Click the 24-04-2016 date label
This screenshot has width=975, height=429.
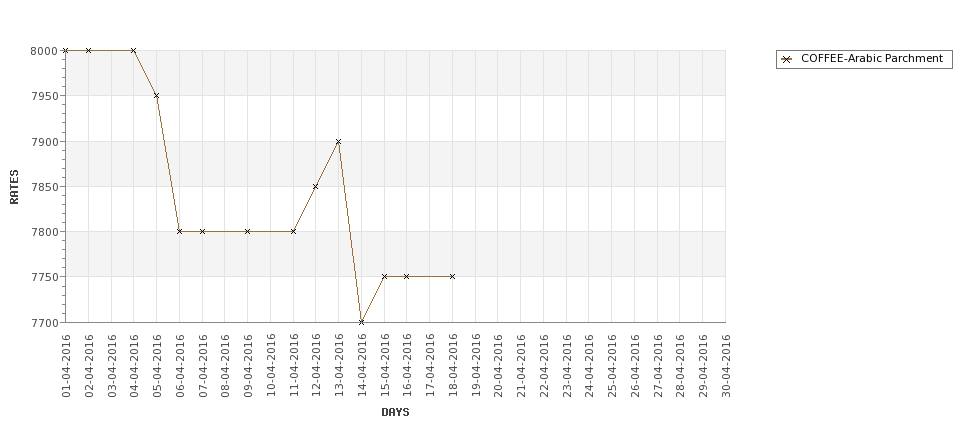click(589, 366)
